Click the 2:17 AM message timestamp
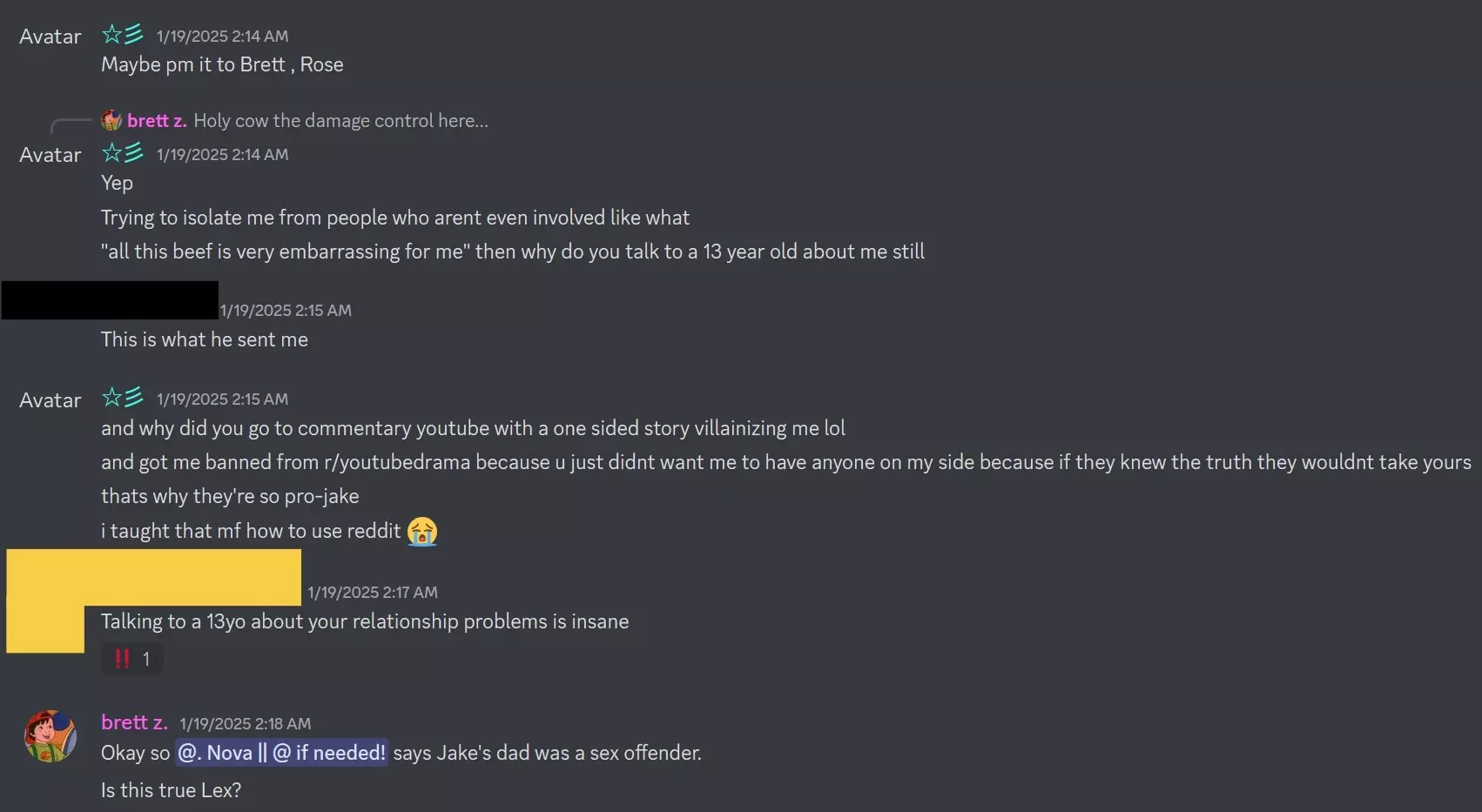 tap(373, 592)
